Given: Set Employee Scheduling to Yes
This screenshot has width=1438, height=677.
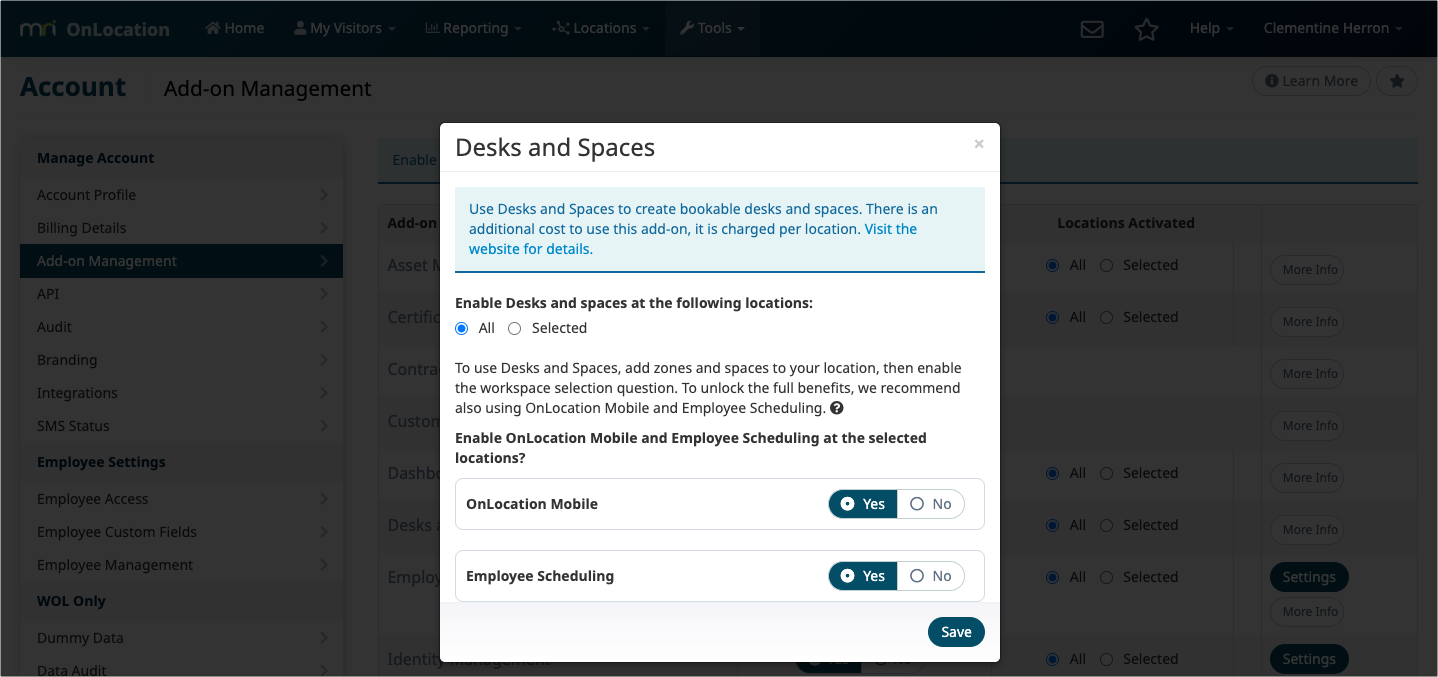Looking at the screenshot, I should coord(863,576).
